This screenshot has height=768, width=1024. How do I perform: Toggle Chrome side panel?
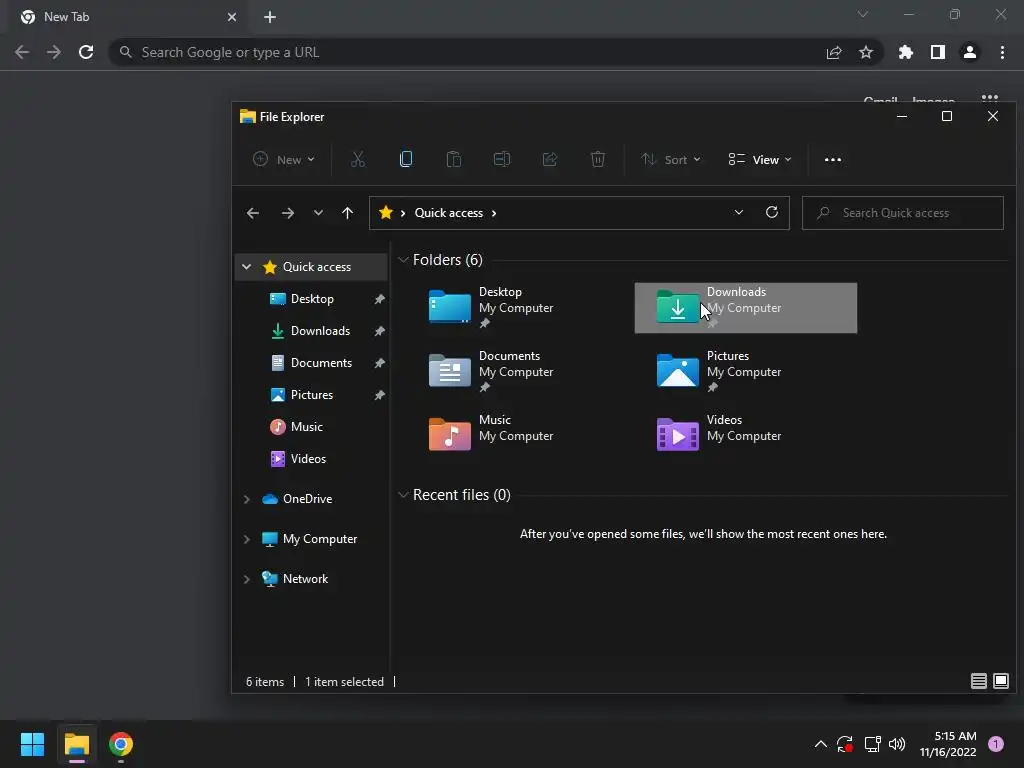[x=938, y=52]
